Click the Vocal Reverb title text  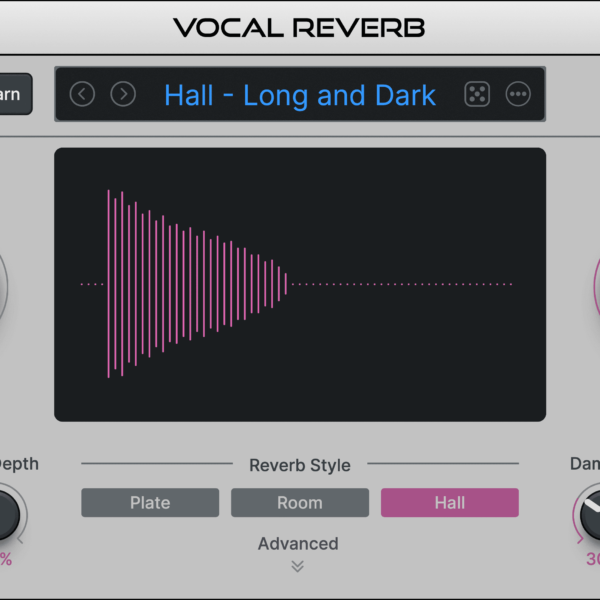point(300,27)
